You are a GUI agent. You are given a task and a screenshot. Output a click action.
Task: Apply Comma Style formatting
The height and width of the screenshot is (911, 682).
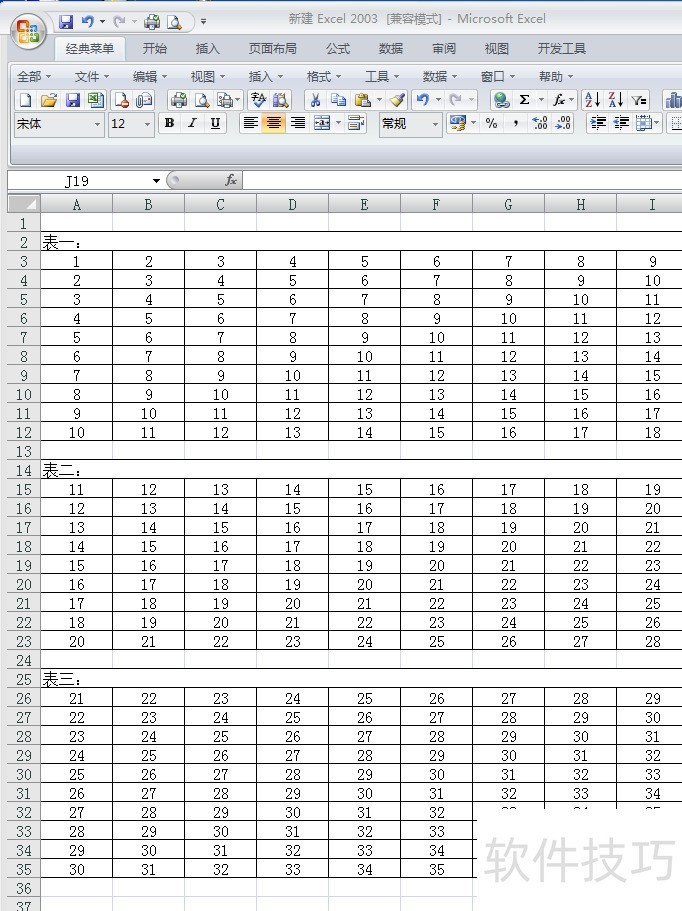(x=515, y=123)
